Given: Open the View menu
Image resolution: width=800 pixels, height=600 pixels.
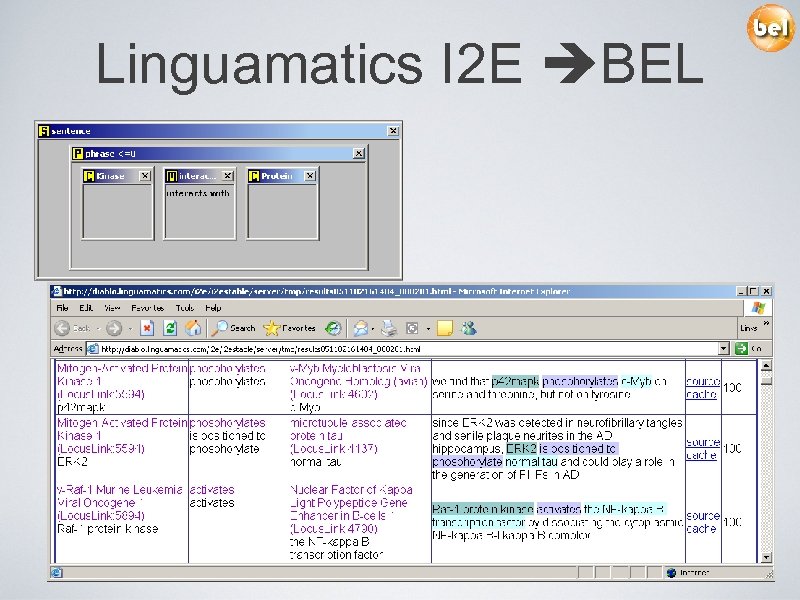Looking at the screenshot, I should pyautogui.click(x=112, y=308).
